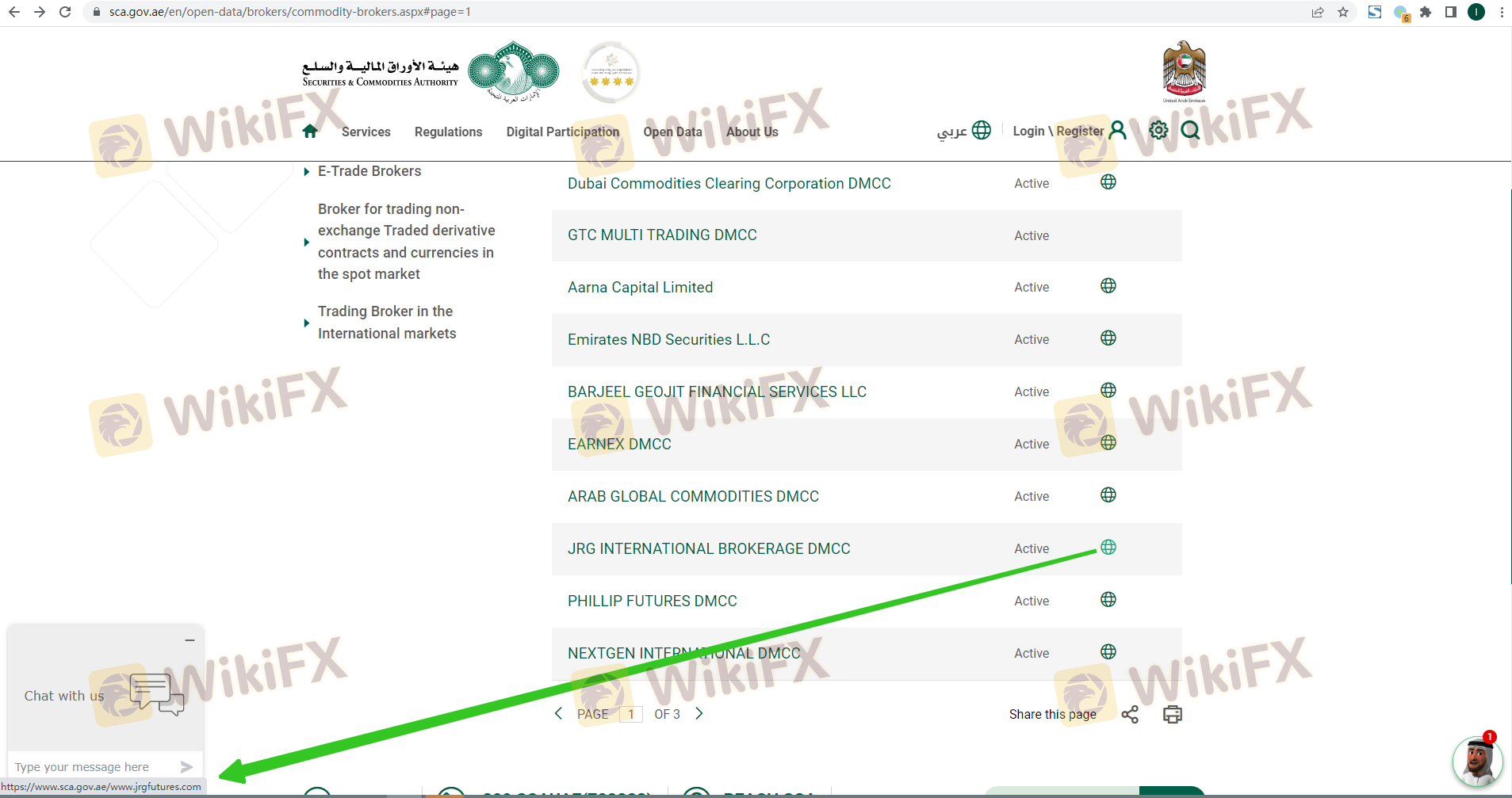Image resolution: width=1512 pixels, height=798 pixels.
Task: Open the Services menu
Action: click(x=366, y=132)
